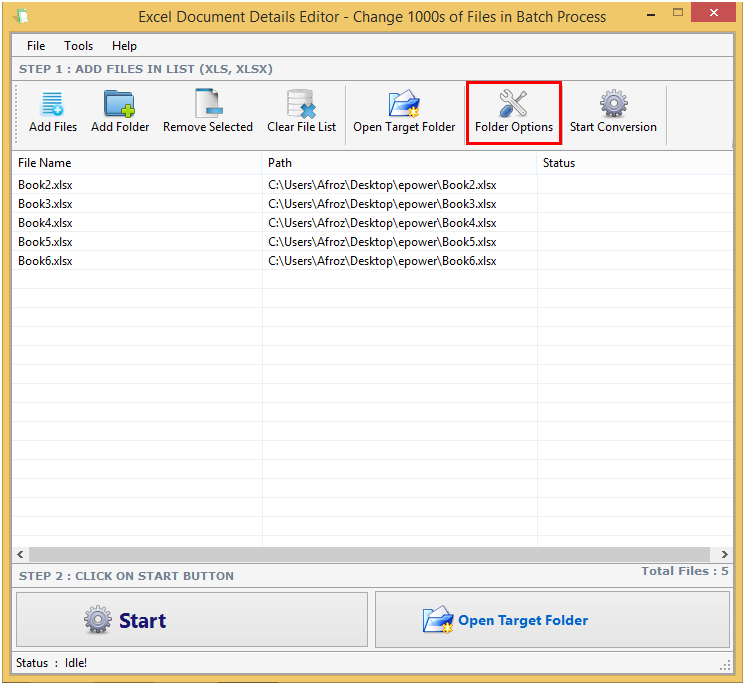The height and width of the screenshot is (685, 745).
Task: Close the Excel Document Details Editor window
Action: click(x=713, y=12)
